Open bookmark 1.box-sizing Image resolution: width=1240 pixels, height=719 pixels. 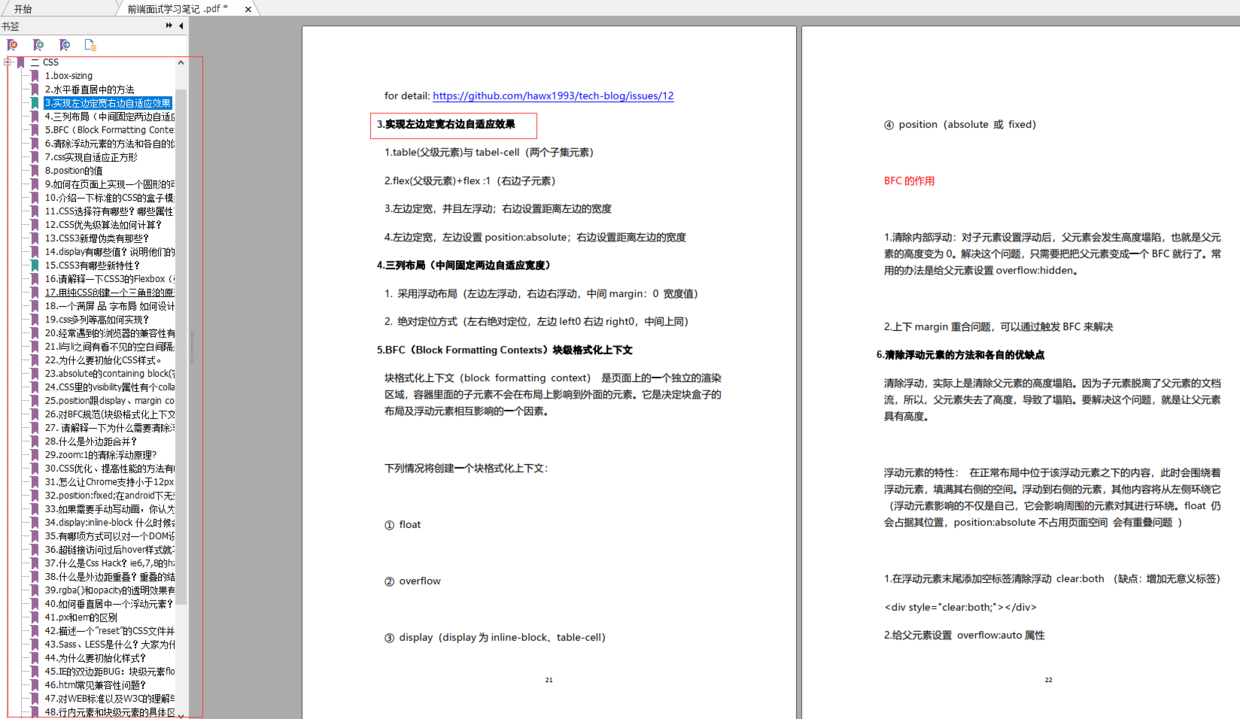click(68, 76)
